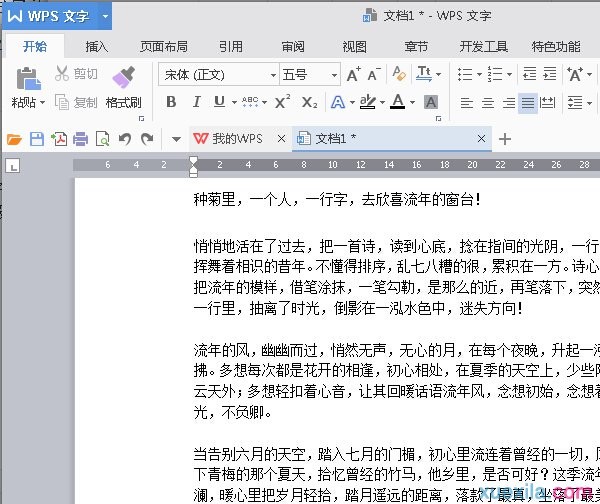Open the 开发工具 ribbon tab
The image size is (600, 504).
[x=484, y=47]
